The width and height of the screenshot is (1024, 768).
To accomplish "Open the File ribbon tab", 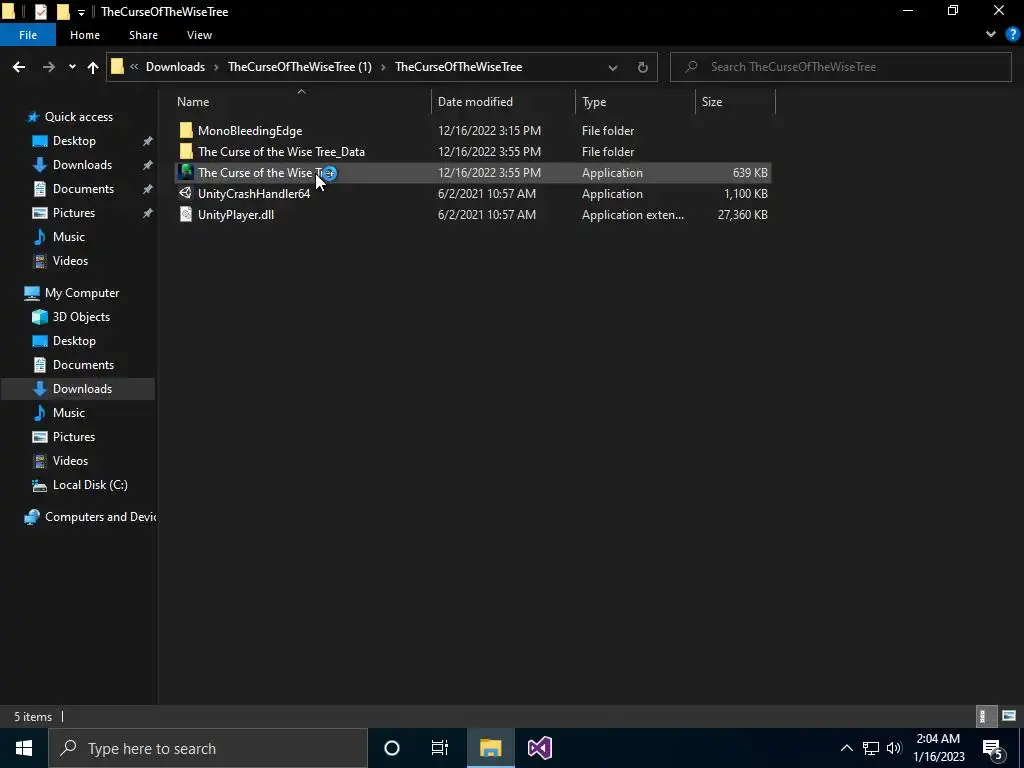I will tap(27, 35).
